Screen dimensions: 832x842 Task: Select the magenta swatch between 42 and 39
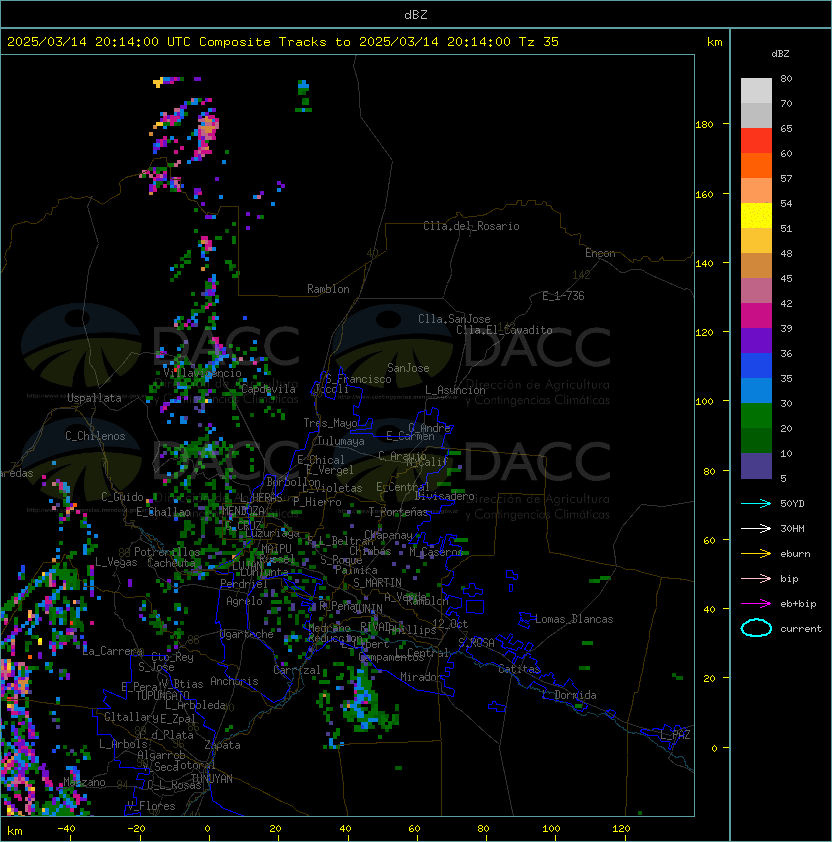[756, 316]
